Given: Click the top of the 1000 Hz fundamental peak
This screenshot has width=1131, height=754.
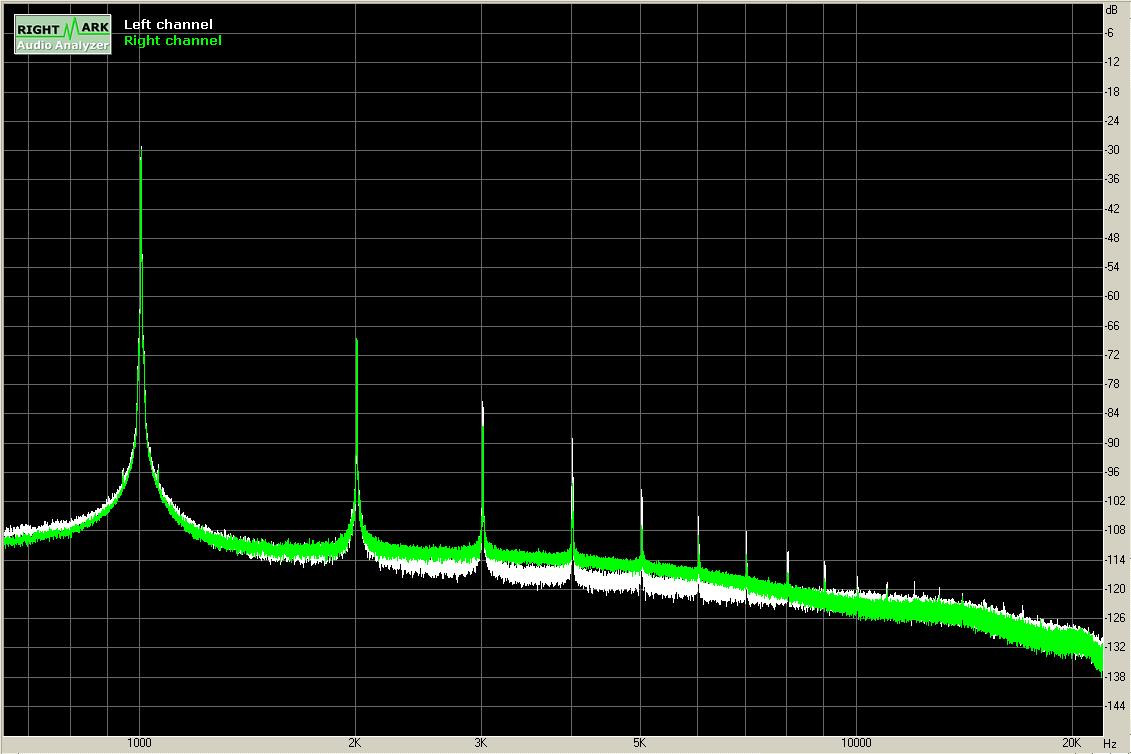Looking at the screenshot, I should (x=141, y=148).
